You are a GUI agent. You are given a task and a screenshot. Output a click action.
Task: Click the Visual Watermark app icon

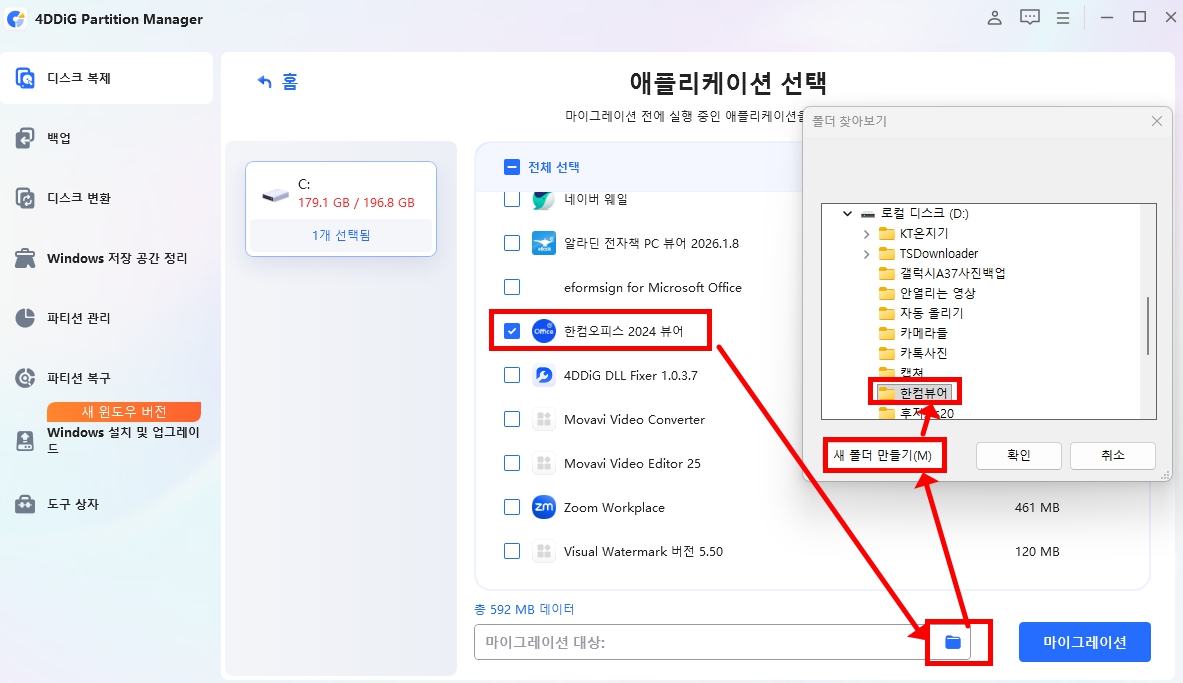[543, 551]
